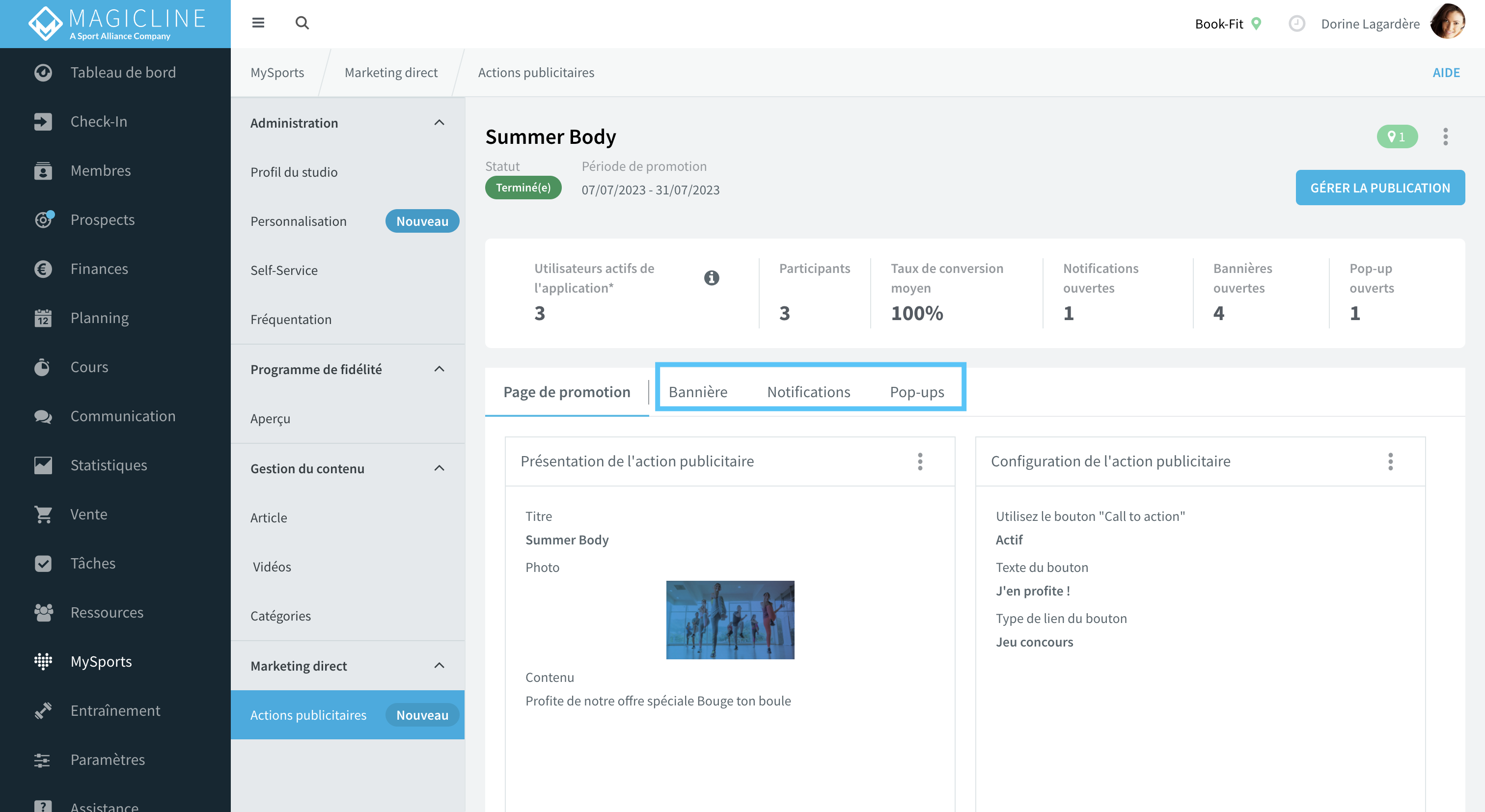The width and height of the screenshot is (1485, 812).
Task: Click Dorine Lagardère's profile avatar
Action: (x=1447, y=22)
